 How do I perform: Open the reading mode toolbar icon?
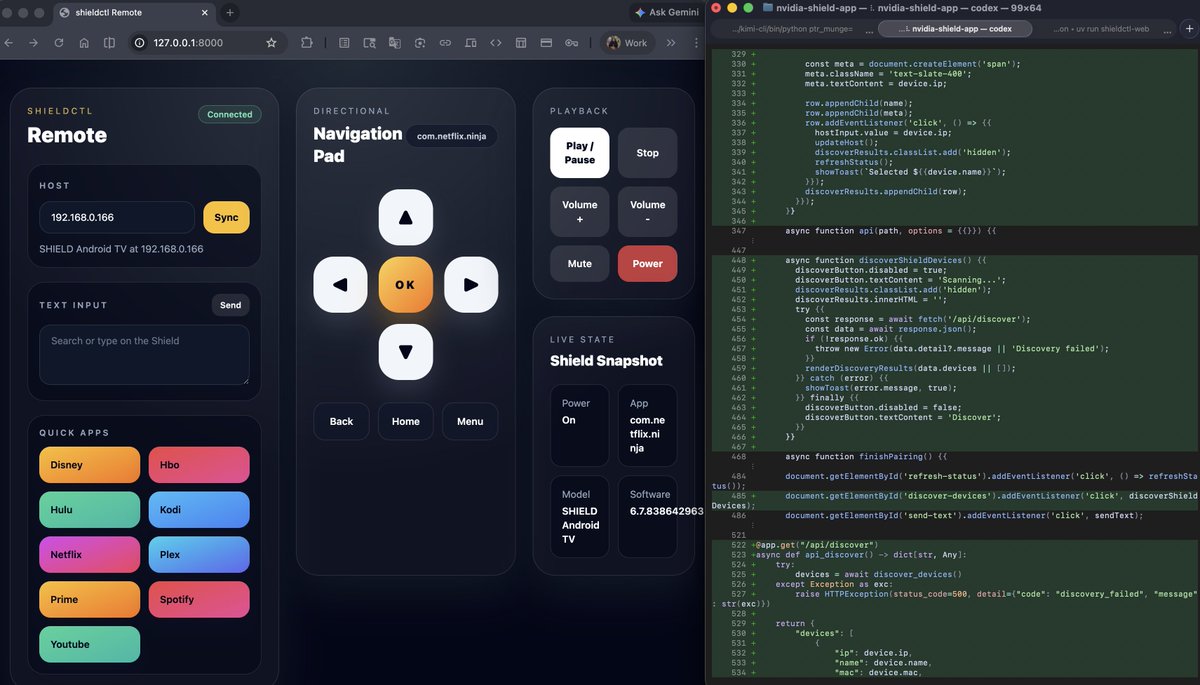(344, 43)
